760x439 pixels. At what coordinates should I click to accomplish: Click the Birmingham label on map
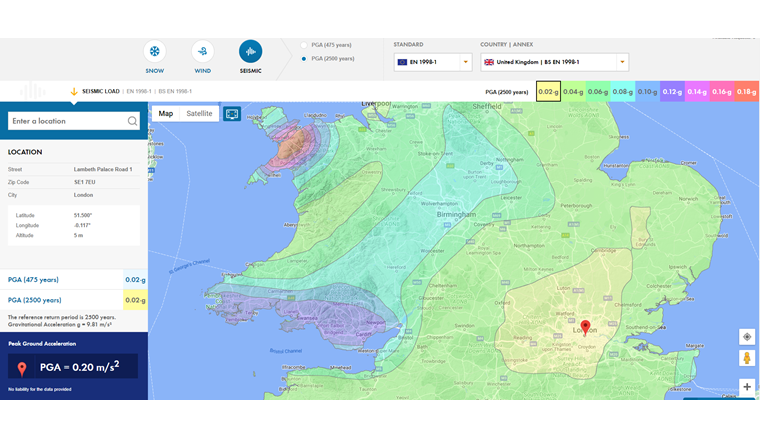coord(456,214)
